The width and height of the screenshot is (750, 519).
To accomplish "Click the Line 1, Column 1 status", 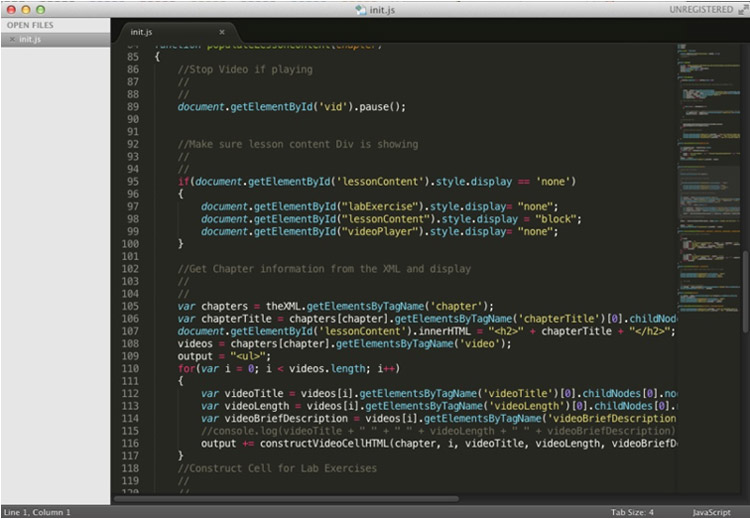I will pos(37,512).
